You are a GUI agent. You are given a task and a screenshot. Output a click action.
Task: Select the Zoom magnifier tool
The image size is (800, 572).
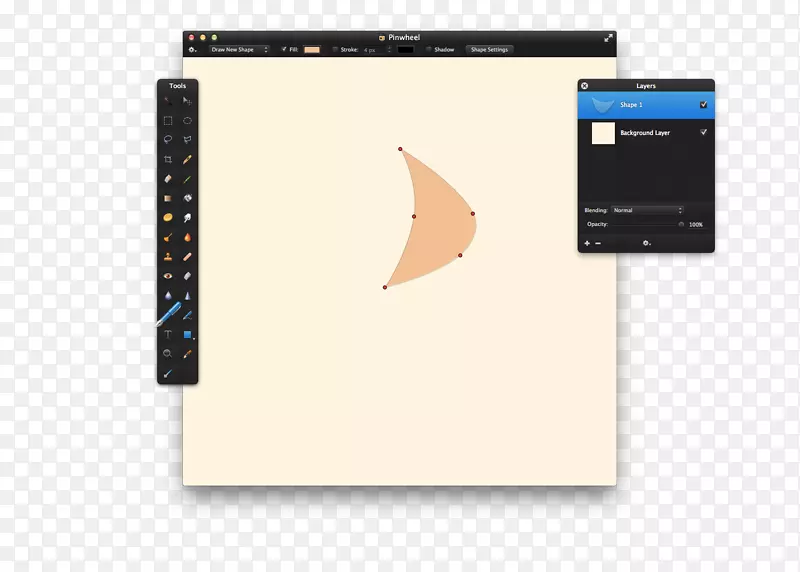(x=168, y=353)
